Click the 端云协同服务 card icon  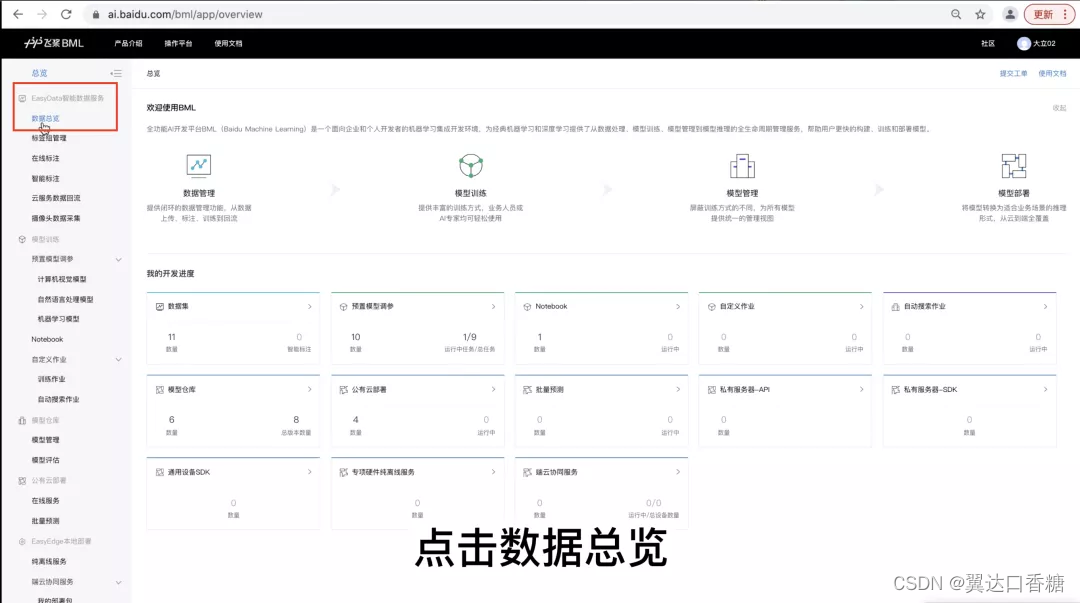528,473
